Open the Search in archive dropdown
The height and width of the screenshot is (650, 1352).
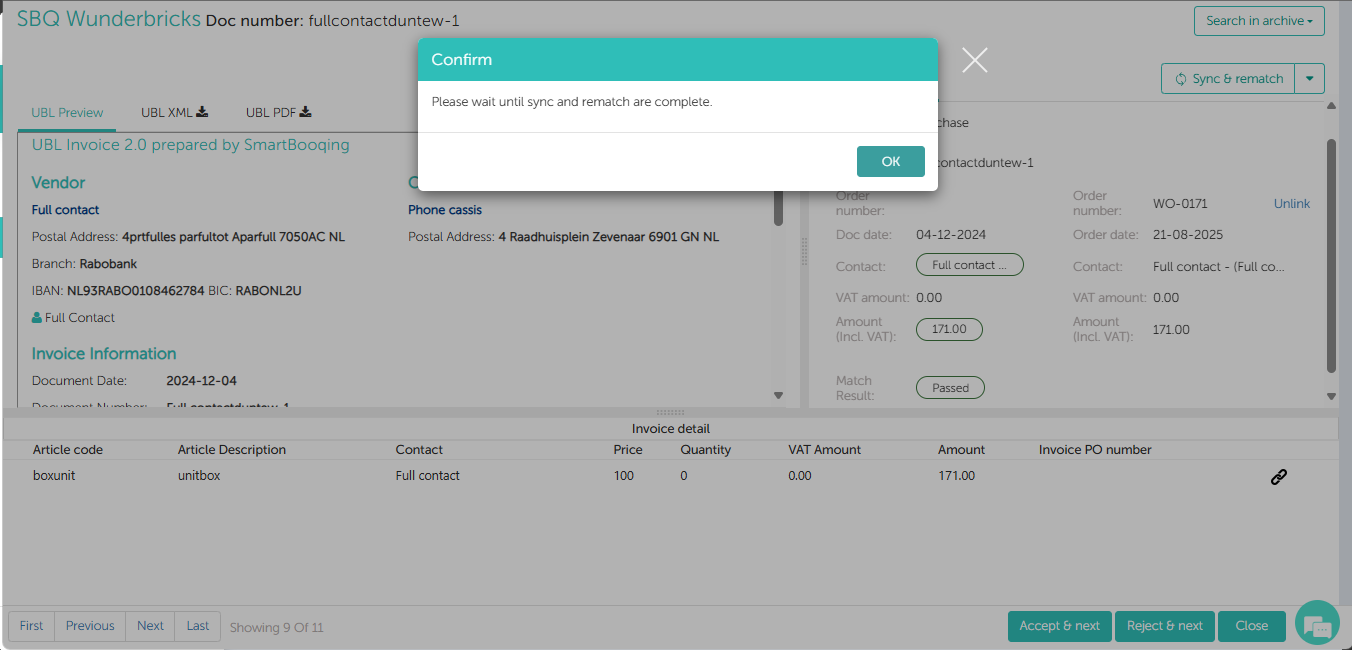pyautogui.click(x=1258, y=21)
